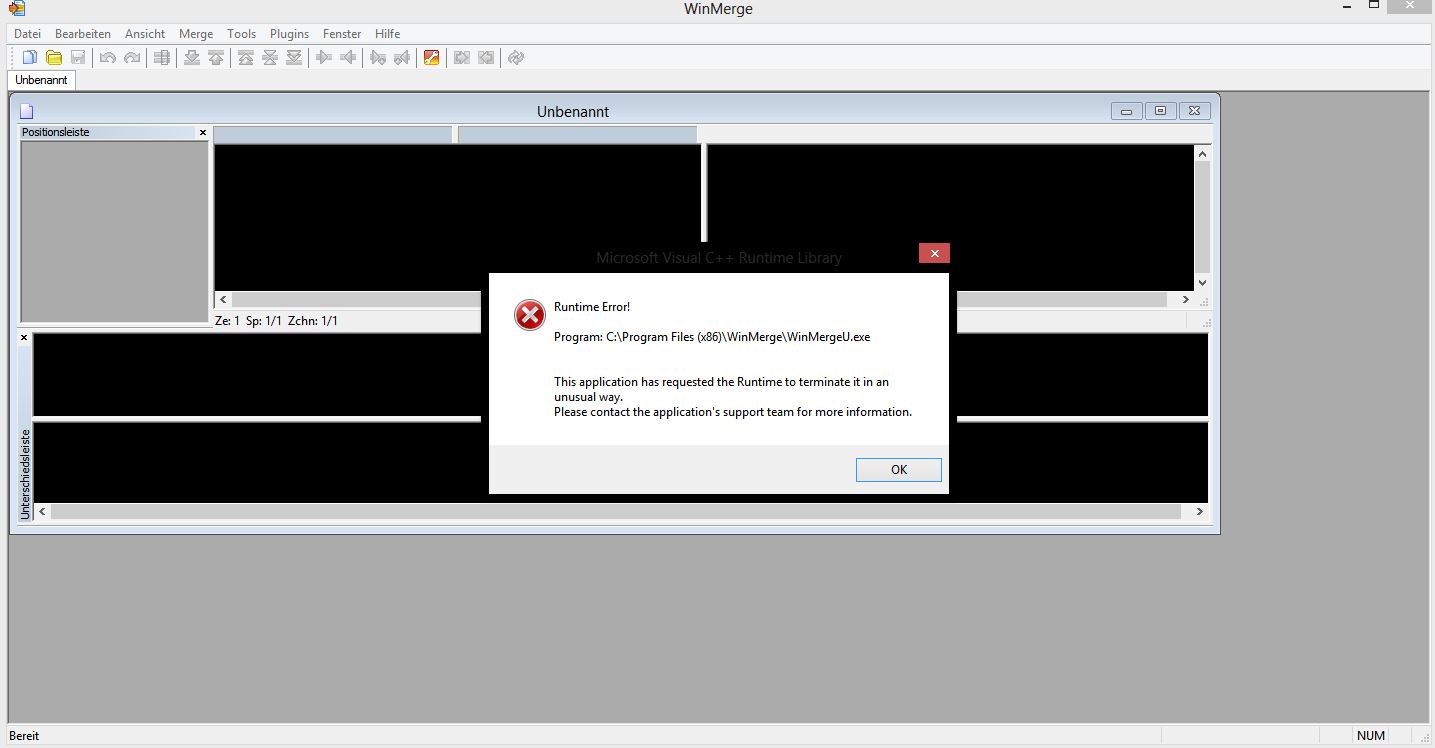Click the Refresh toolbar icon
This screenshot has height=748, width=1435.
[516, 58]
